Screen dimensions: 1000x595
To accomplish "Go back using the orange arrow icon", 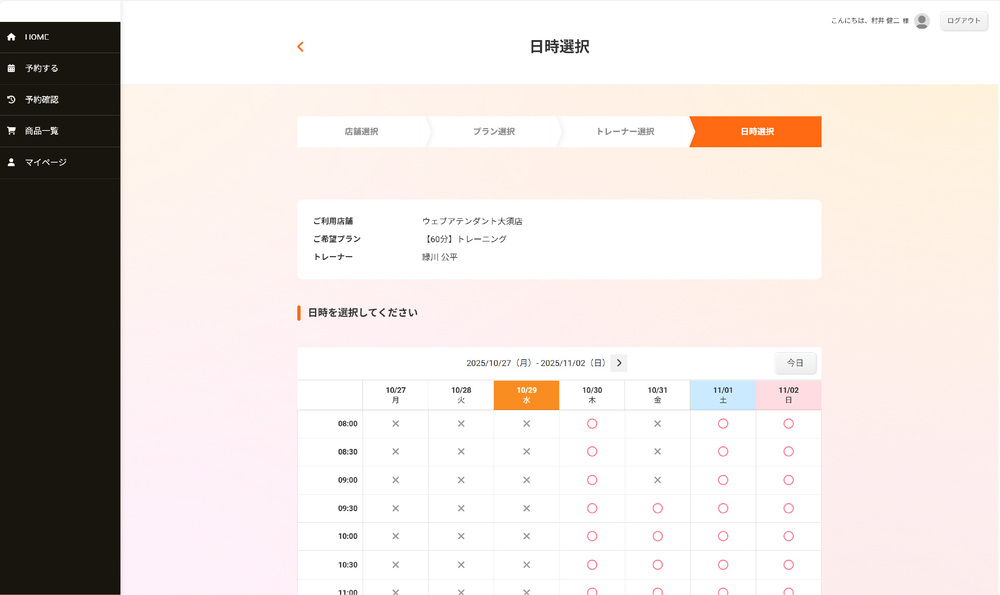I will click(x=300, y=47).
